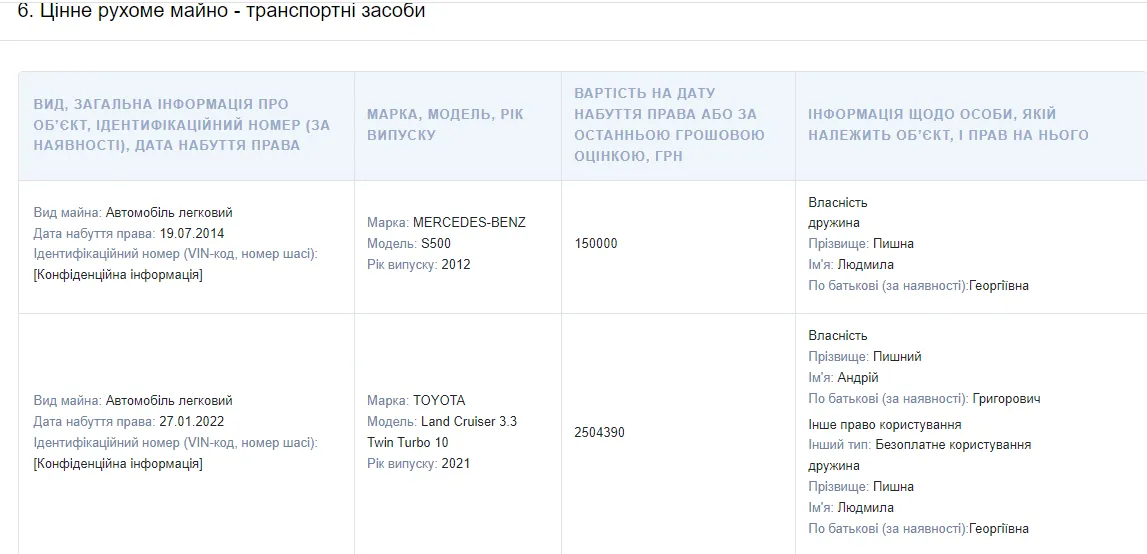
Task: Select the first column header about object type
Action: [x=182, y=124]
